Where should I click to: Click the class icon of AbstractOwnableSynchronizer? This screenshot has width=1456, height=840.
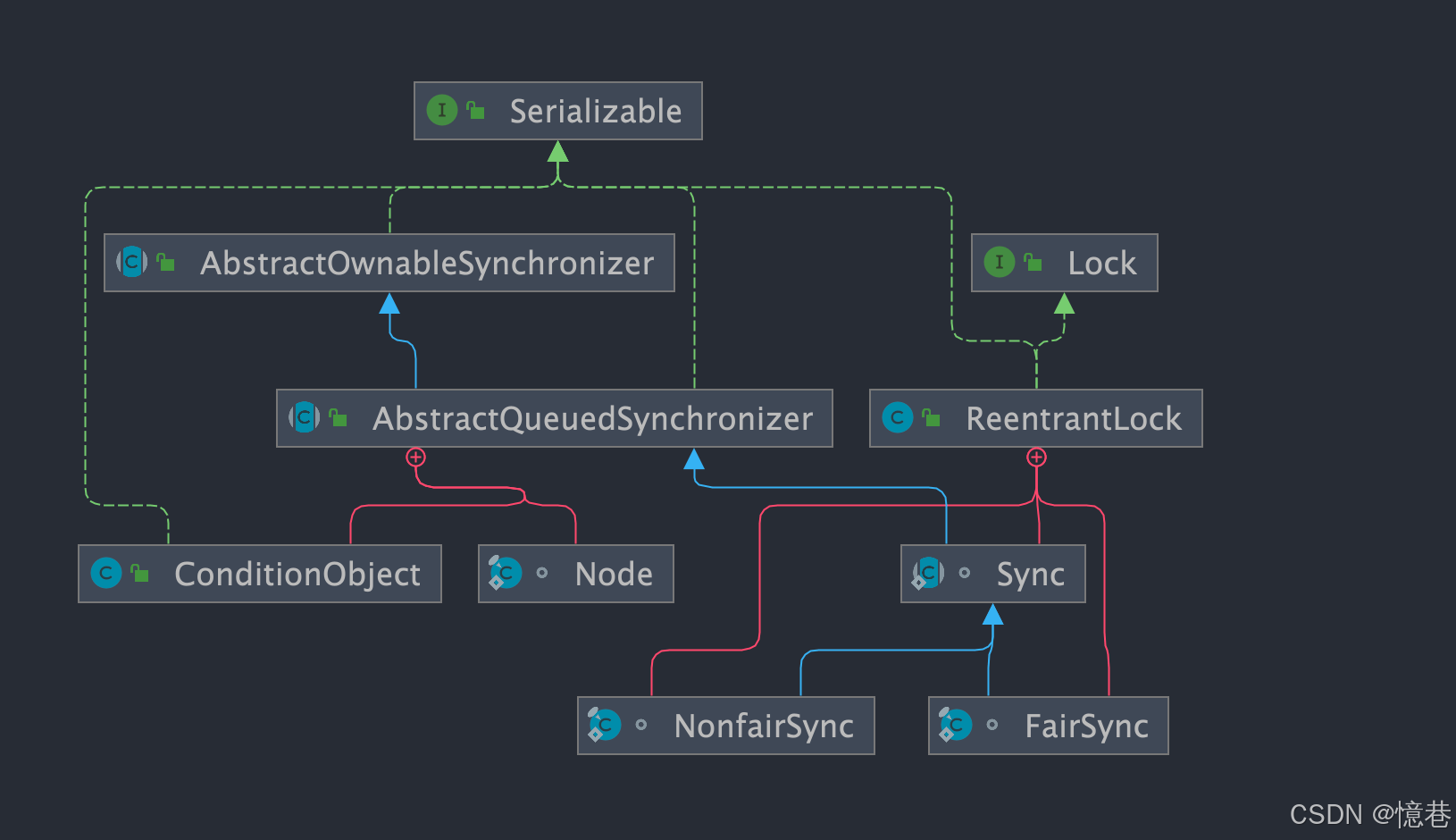point(131,263)
